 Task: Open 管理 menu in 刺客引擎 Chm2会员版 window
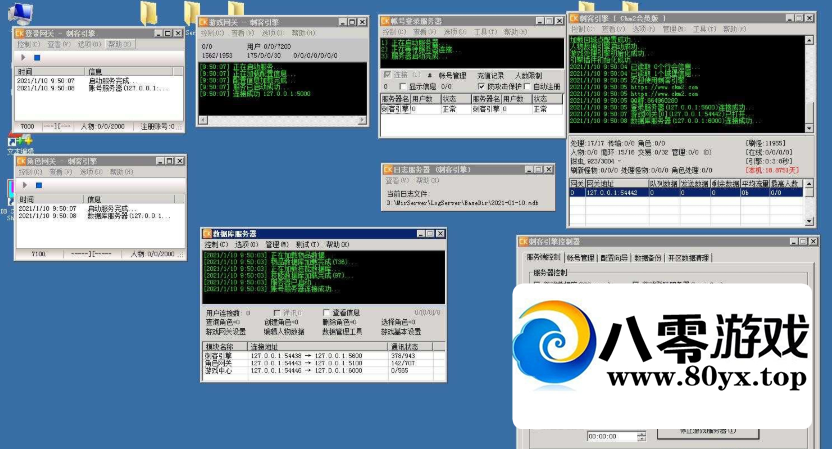pyautogui.click(x=673, y=29)
